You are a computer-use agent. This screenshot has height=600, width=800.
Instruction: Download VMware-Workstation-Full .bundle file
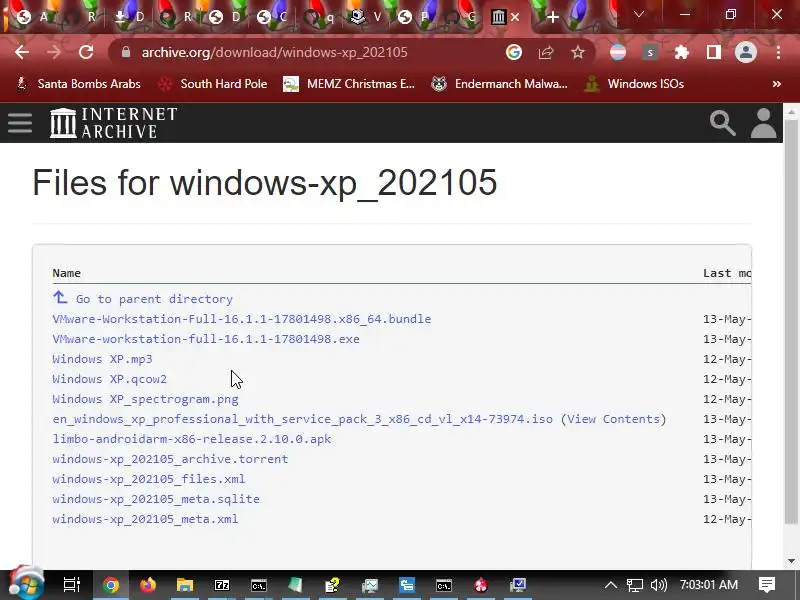(x=242, y=319)
